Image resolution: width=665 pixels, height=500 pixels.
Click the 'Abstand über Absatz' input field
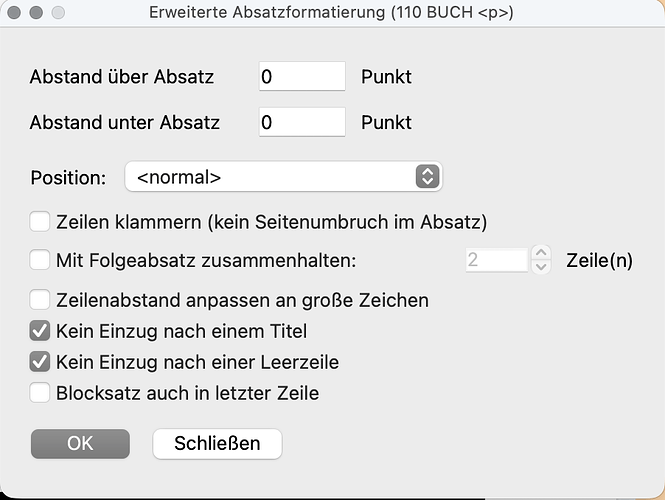click(x=301, y=77)
